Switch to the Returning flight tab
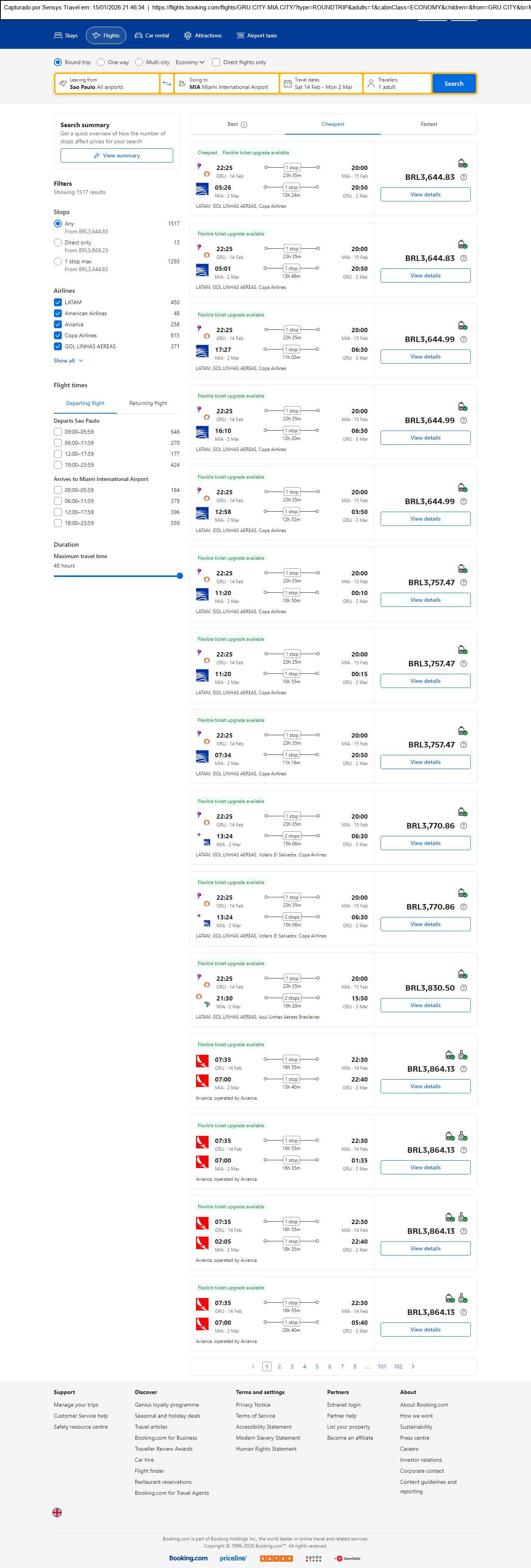 pos(148,403)
